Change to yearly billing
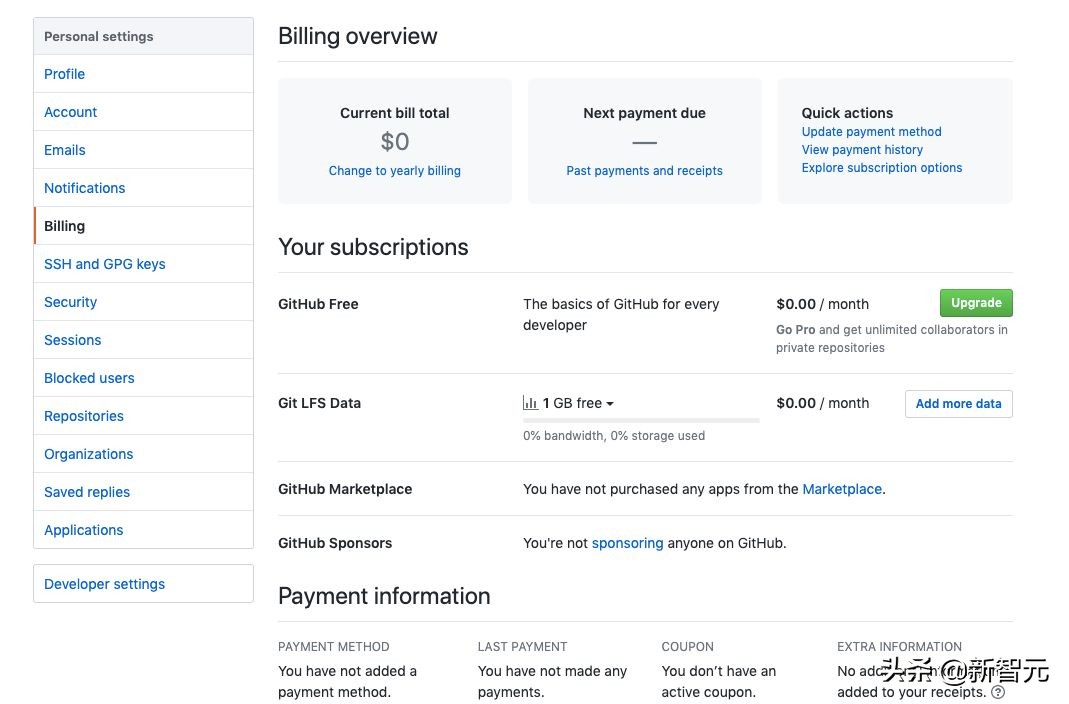The image size is (1069, 704). [394, 171]
